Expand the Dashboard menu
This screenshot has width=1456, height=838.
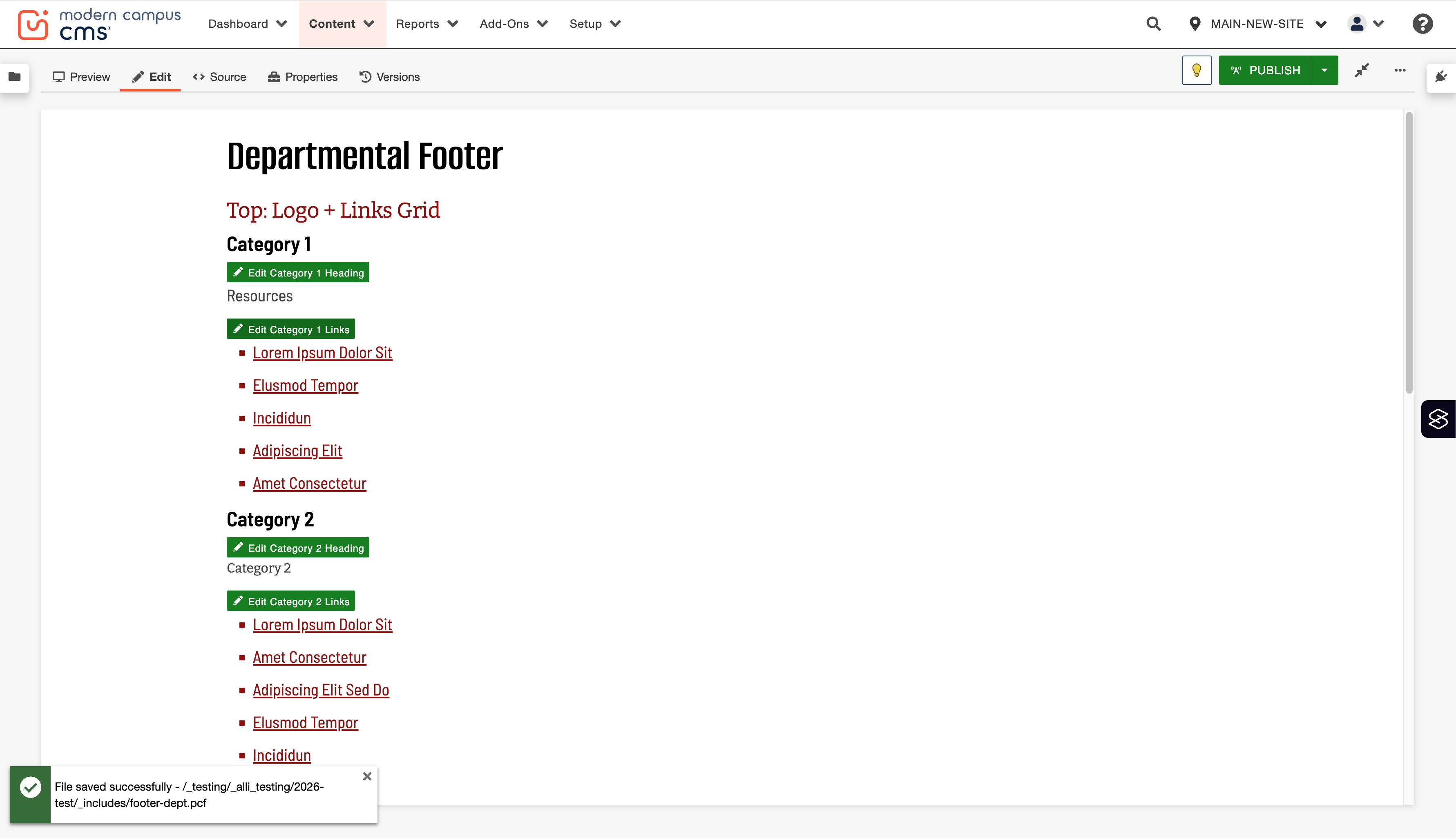pos(248,24)
